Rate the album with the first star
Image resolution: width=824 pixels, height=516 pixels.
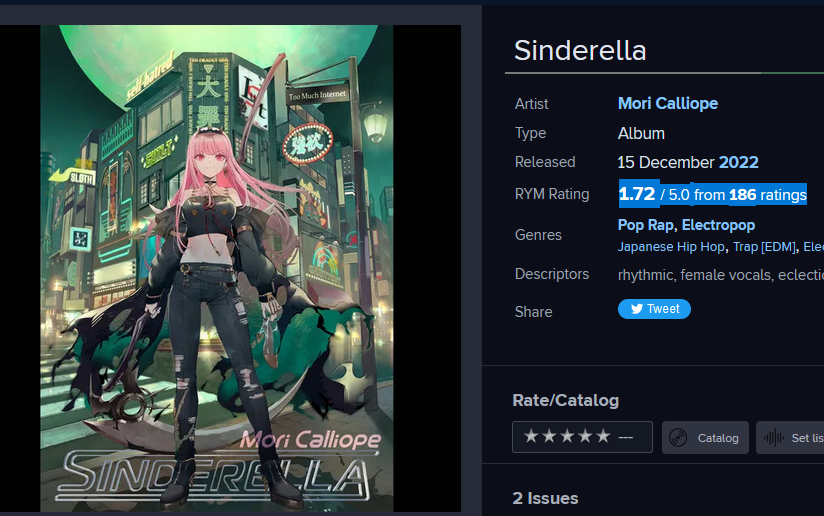point(531,436)
